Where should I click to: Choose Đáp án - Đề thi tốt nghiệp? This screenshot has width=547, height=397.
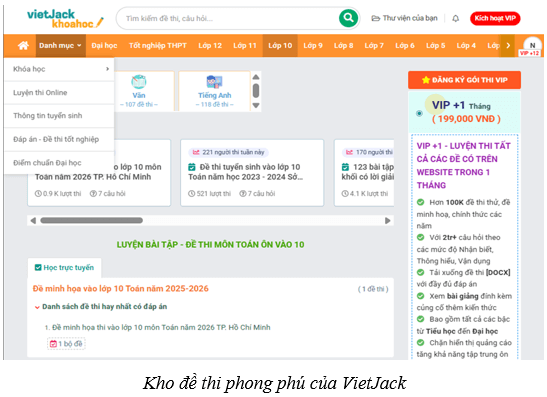point(59,140)
